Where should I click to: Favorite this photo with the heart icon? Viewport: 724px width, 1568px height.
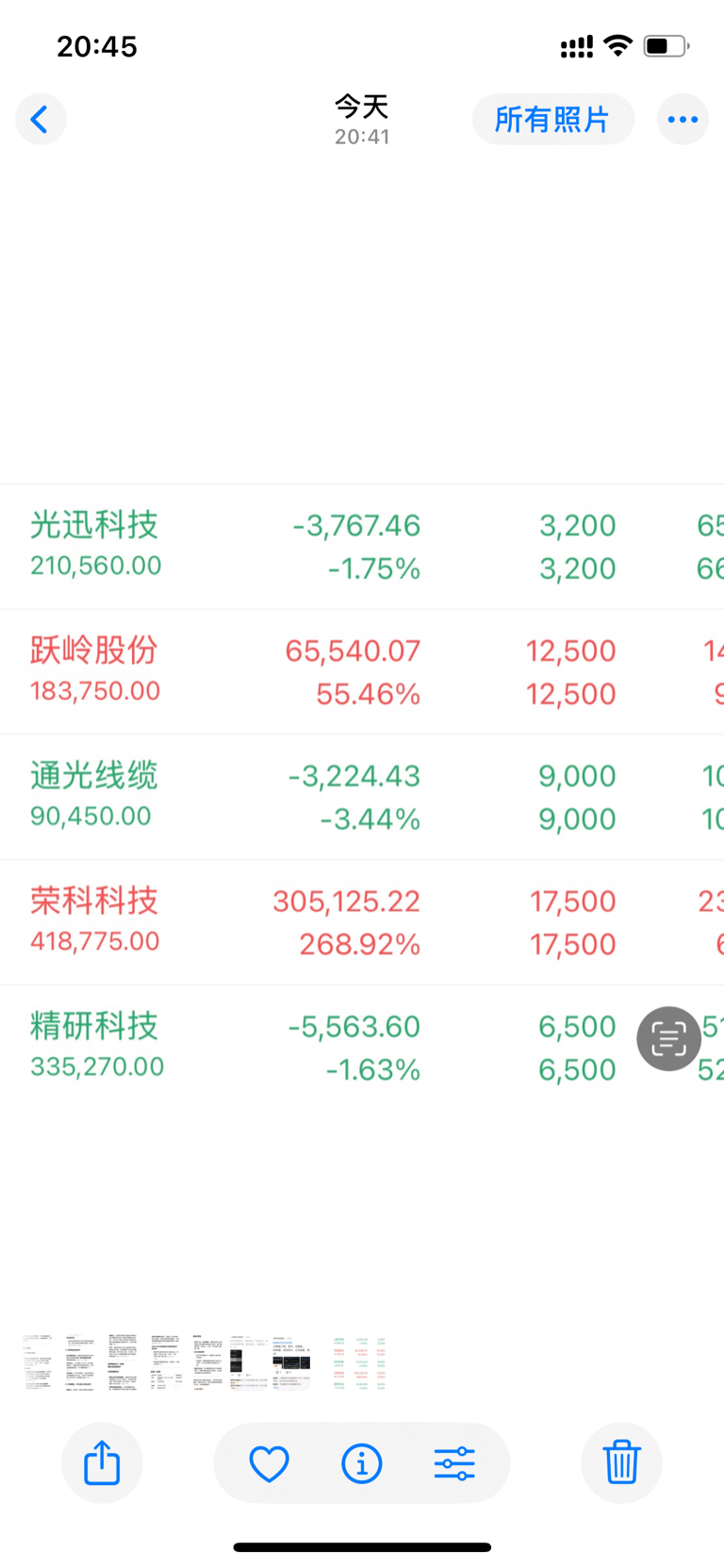(269, 1463)
